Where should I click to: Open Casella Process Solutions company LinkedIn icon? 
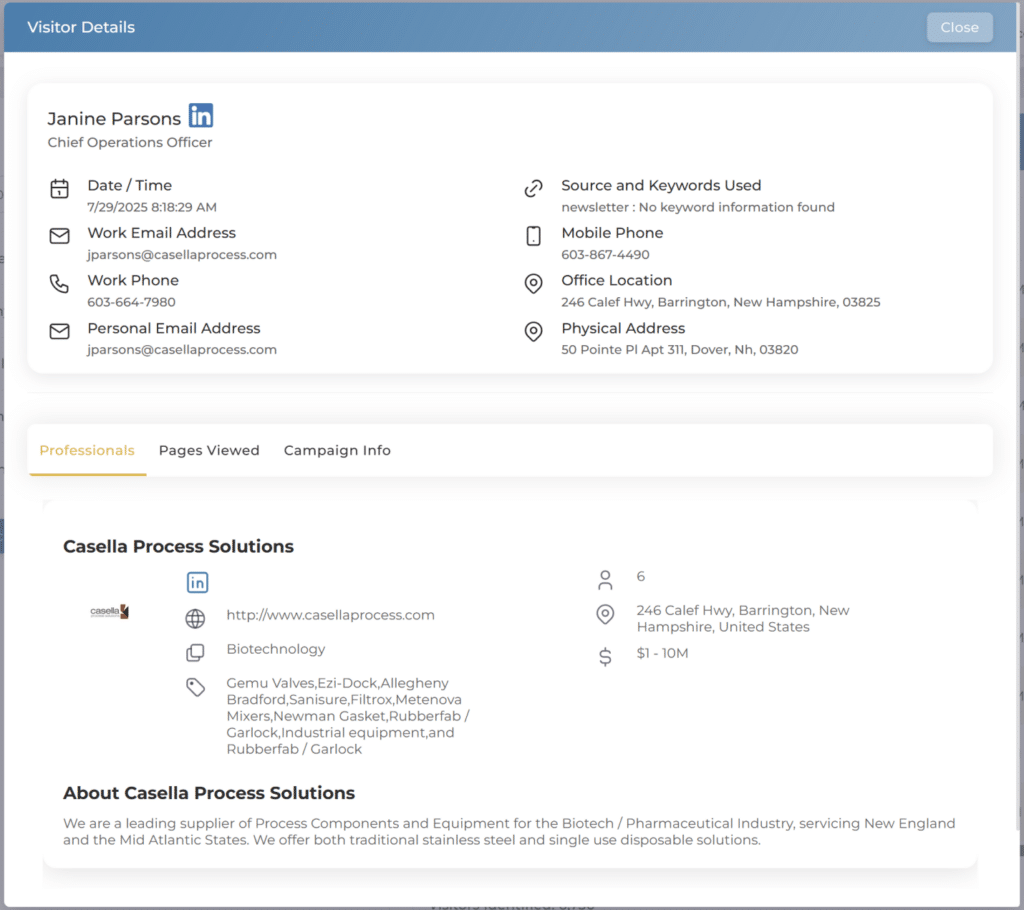coord(197,582)
